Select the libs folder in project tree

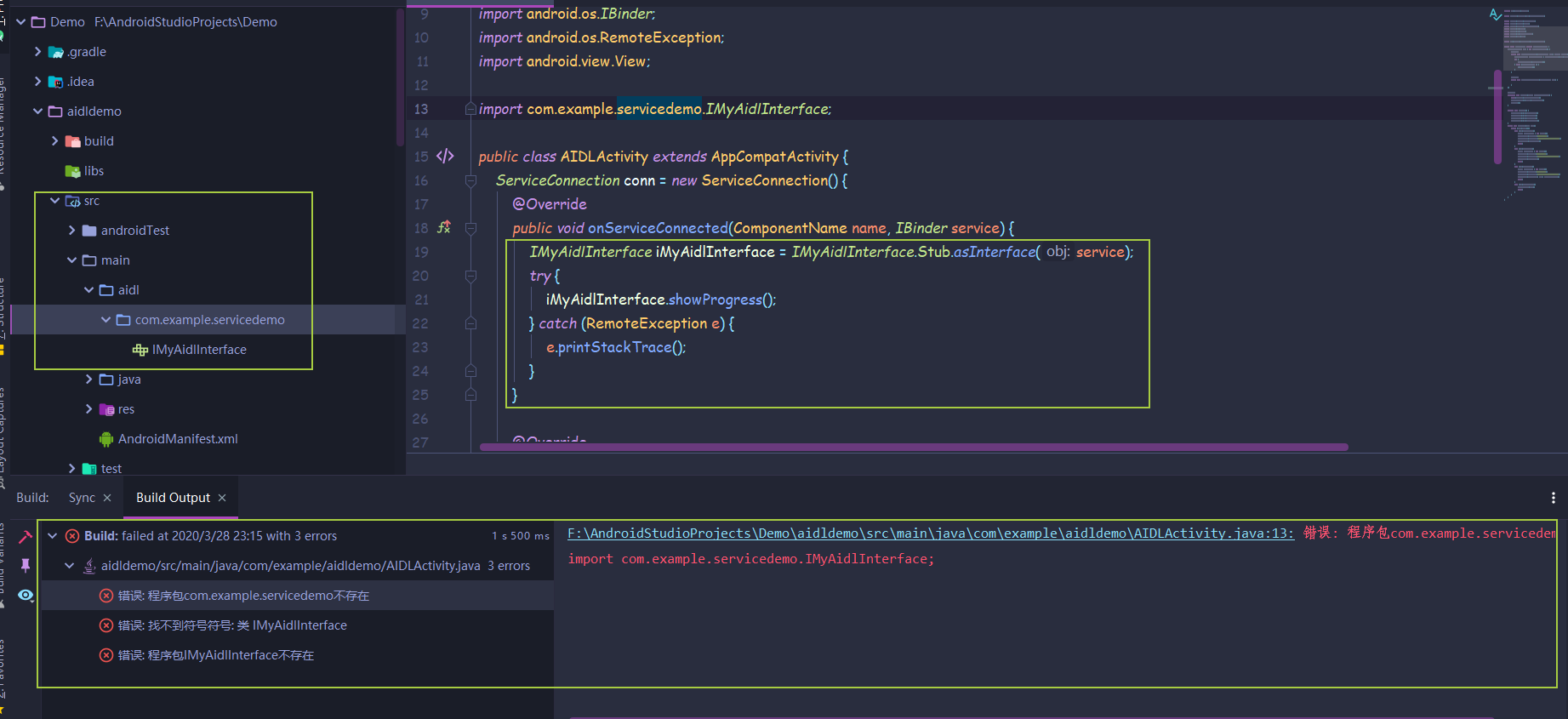(94, 171)
